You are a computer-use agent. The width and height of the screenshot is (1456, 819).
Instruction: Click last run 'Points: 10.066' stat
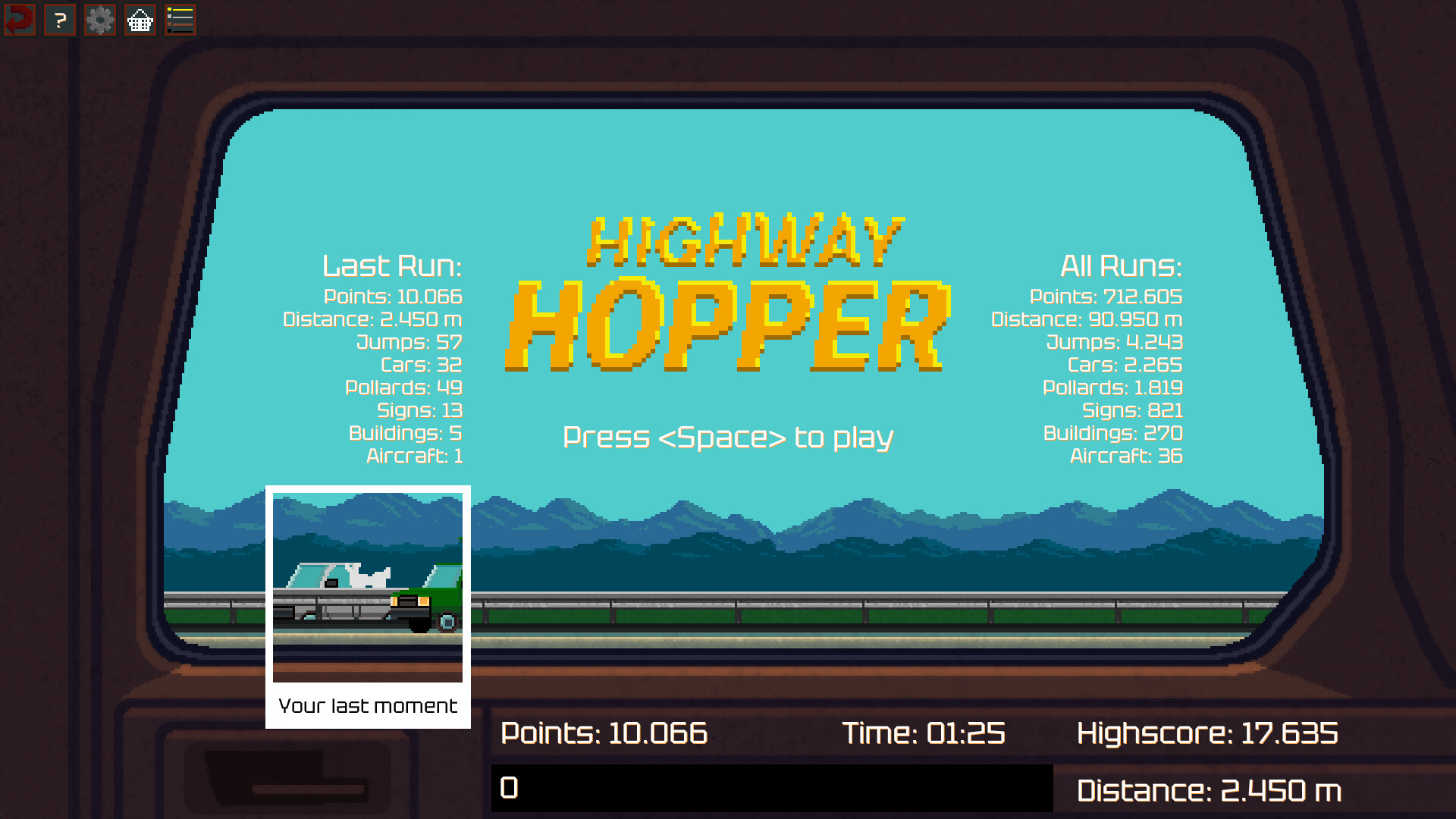point(393,297)
